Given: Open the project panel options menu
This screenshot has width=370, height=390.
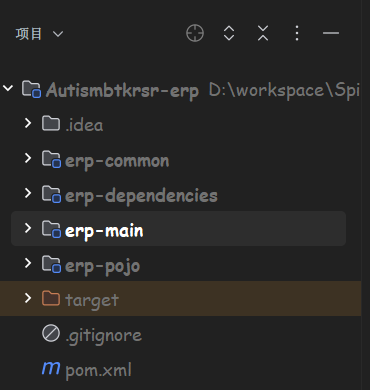Looking at the screenshot, I should tap(297, 33).
